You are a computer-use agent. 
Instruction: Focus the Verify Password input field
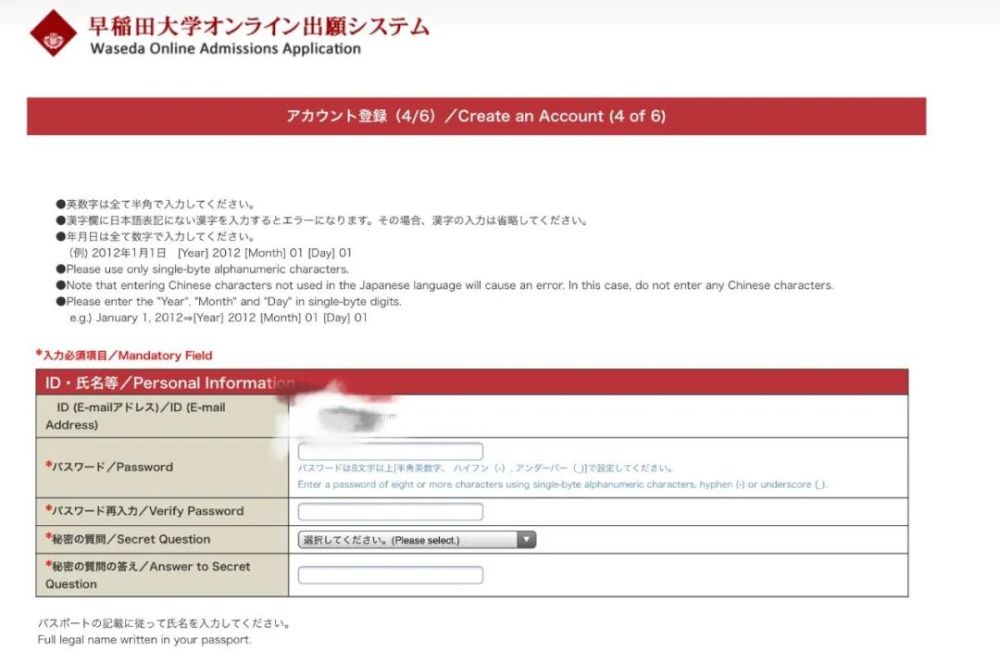click(x=390, y=511)
